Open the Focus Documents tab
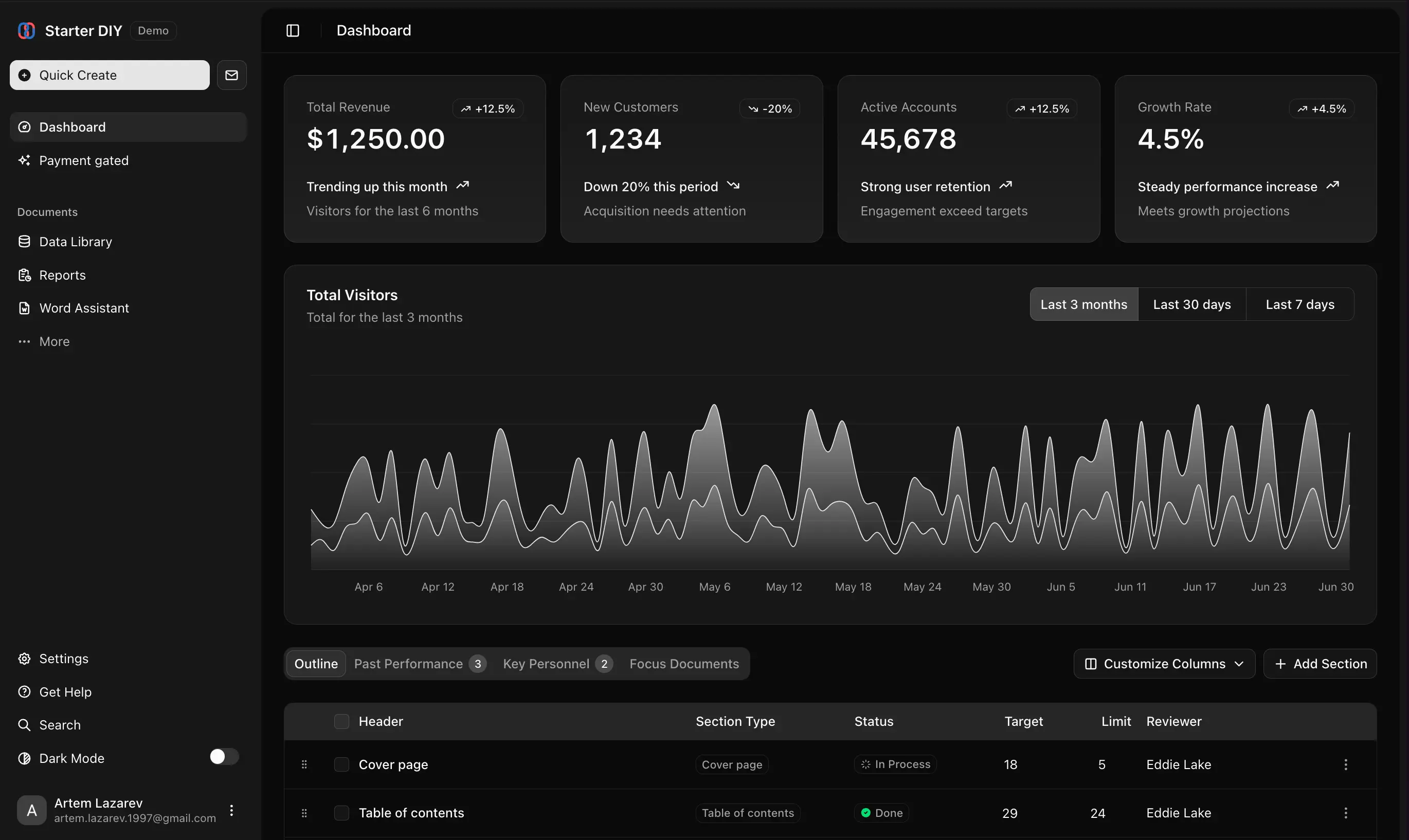Image resolution: width=1409 pixels, height=840 pixels. [684, 663]
